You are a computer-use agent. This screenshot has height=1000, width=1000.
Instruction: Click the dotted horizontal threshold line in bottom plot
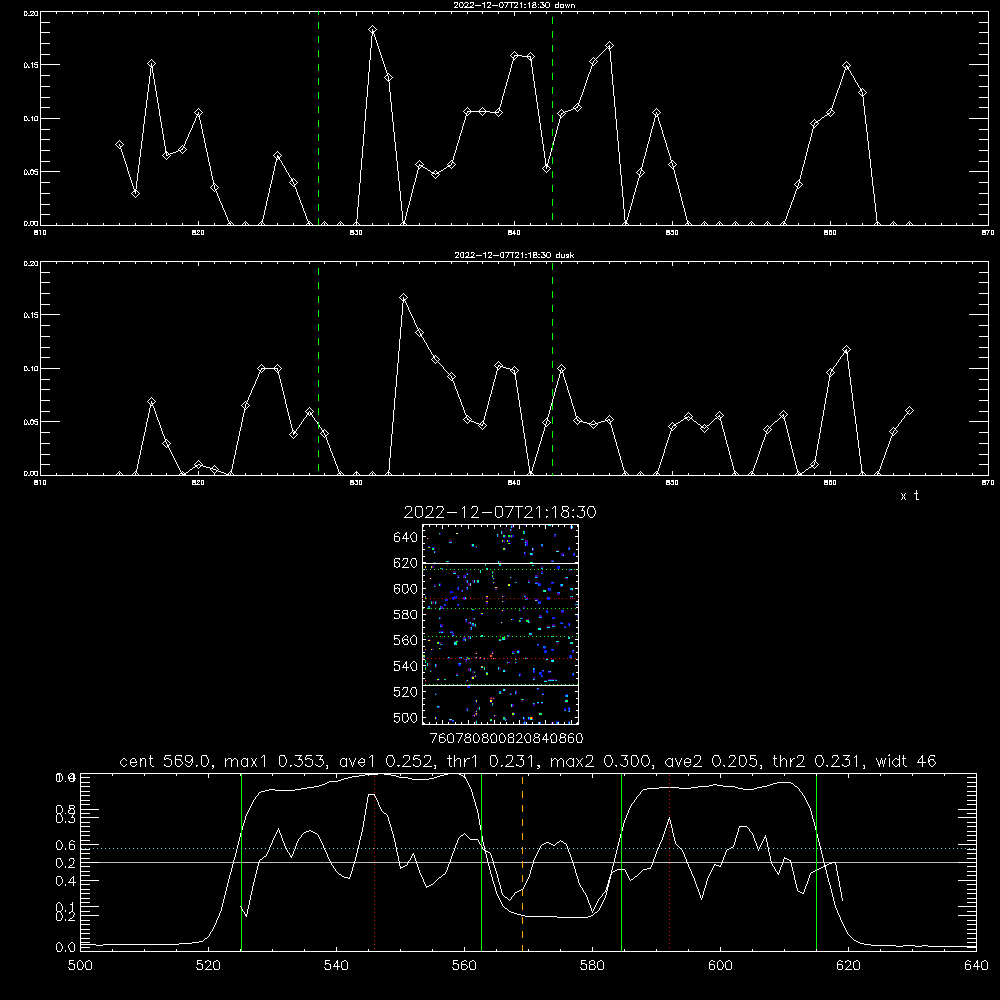[528, 848]
